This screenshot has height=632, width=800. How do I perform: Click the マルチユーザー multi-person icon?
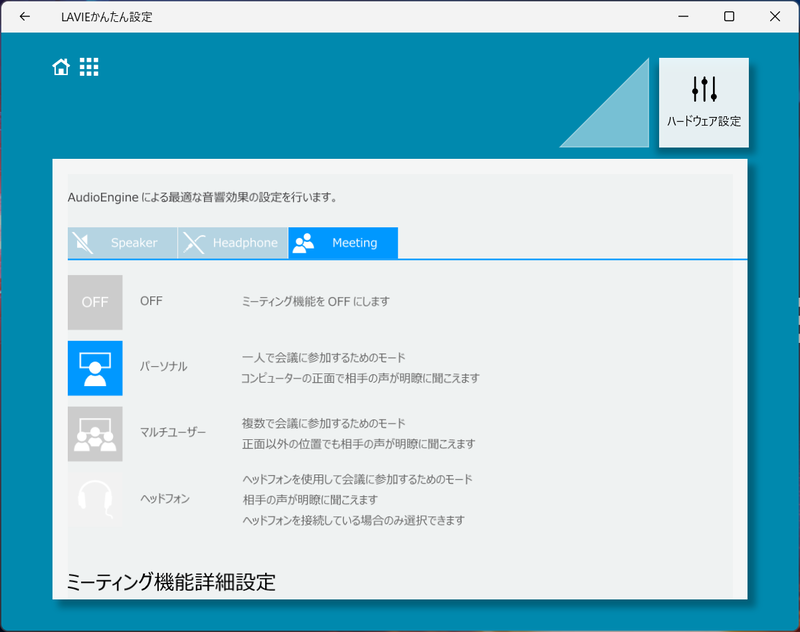pyautogui.click(x=95, y=433)
